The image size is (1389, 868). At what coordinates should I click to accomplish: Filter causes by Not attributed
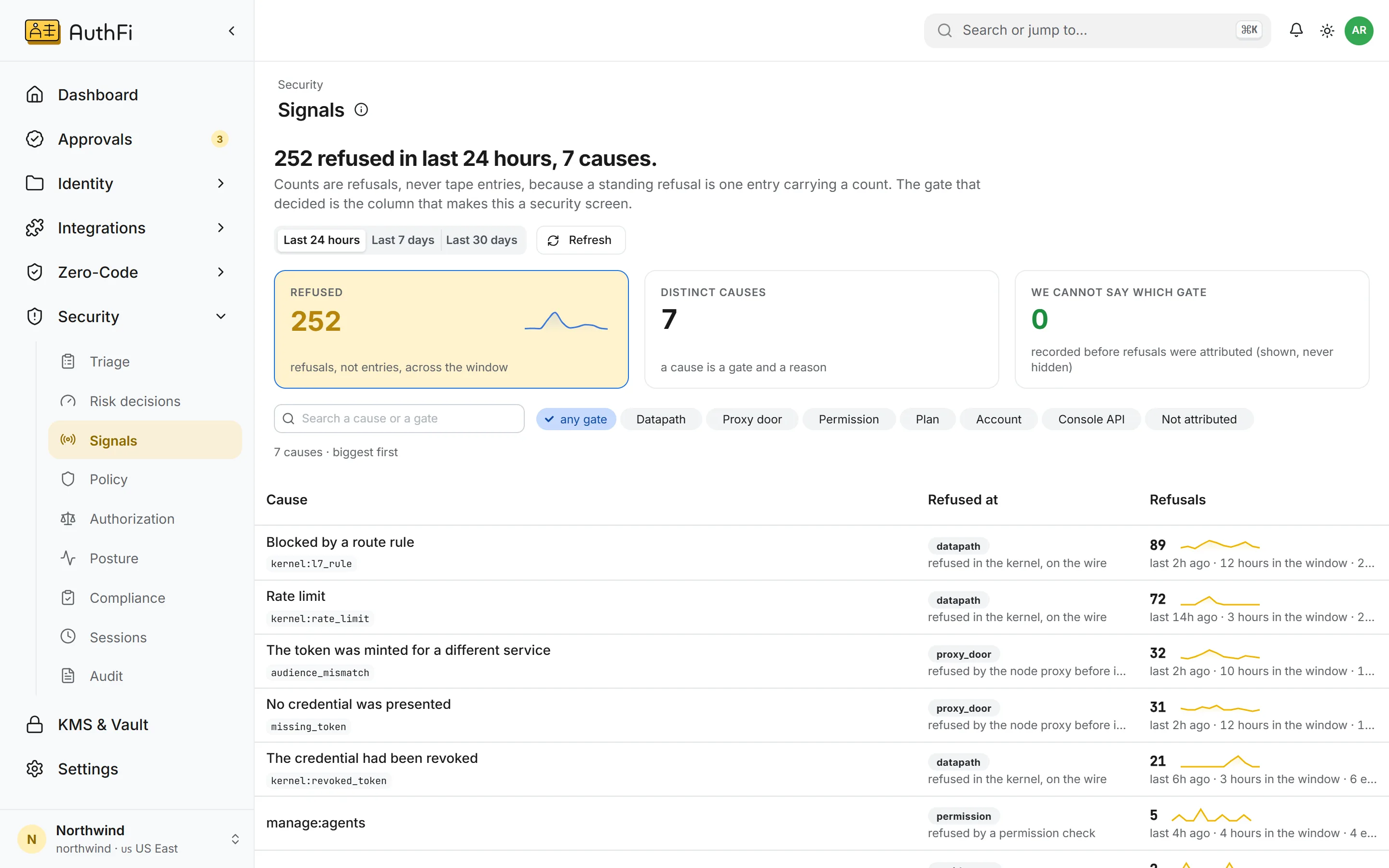point(1199,419)
